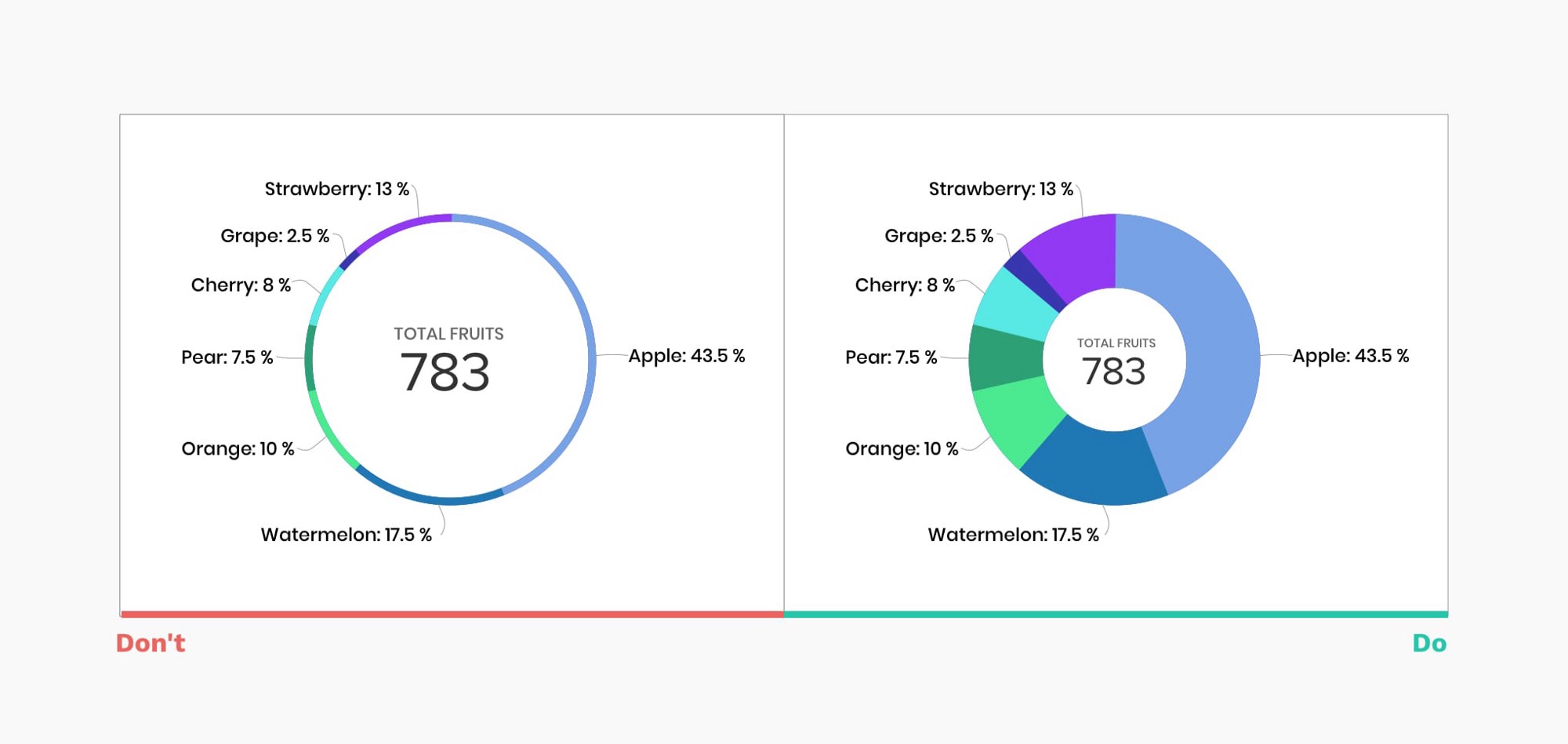Click the Cherry arc in the thin ring chart

325,296
